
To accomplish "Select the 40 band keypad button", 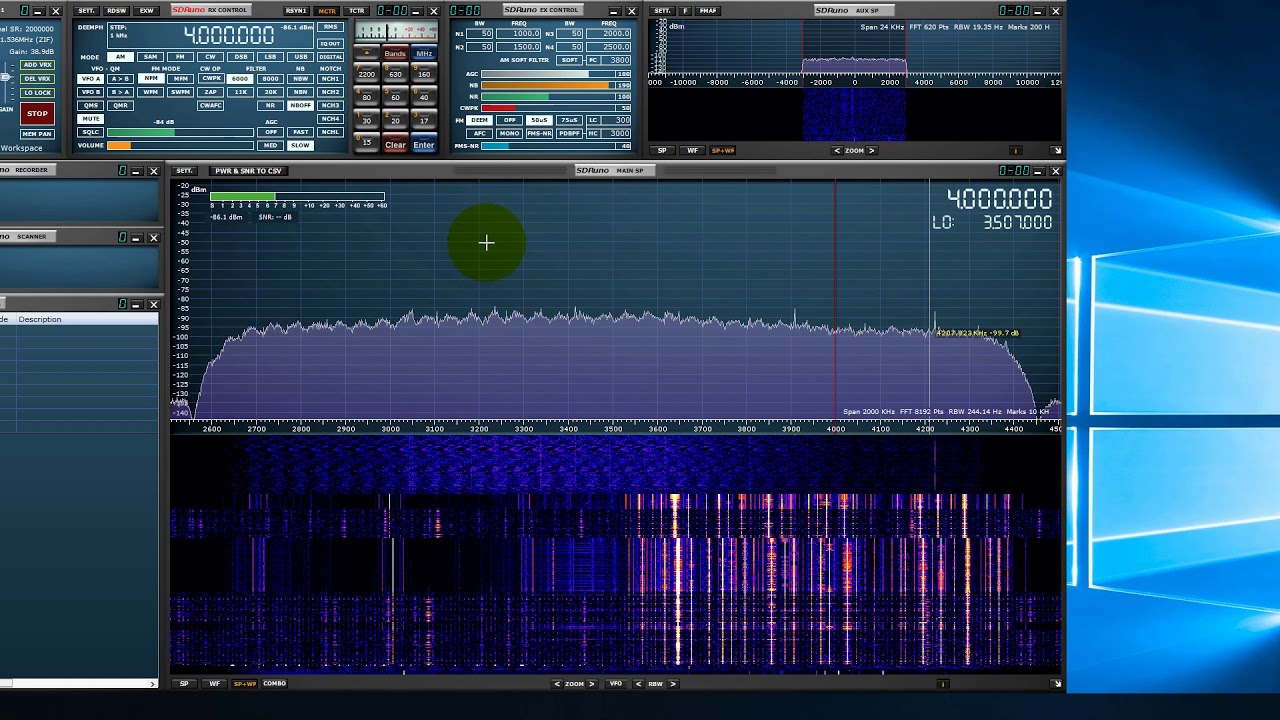I will click(424, 98).
